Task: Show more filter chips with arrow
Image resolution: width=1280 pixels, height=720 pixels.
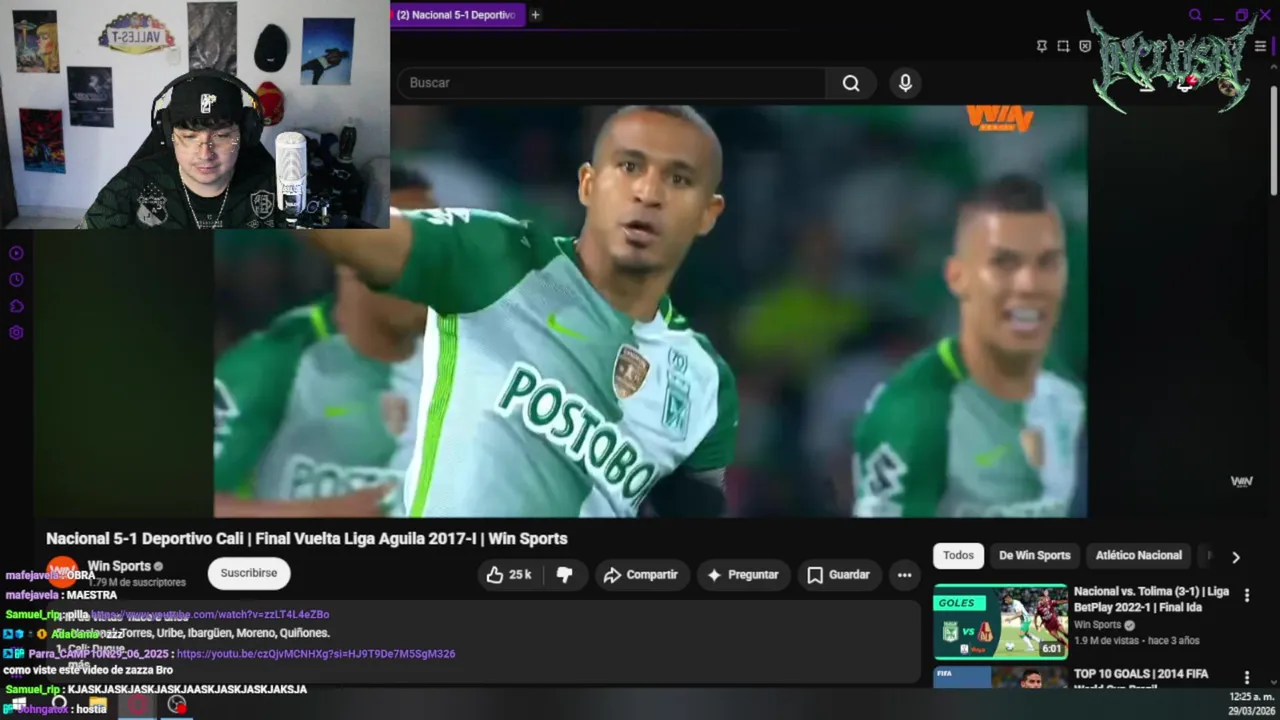Action: point(1236,557)
